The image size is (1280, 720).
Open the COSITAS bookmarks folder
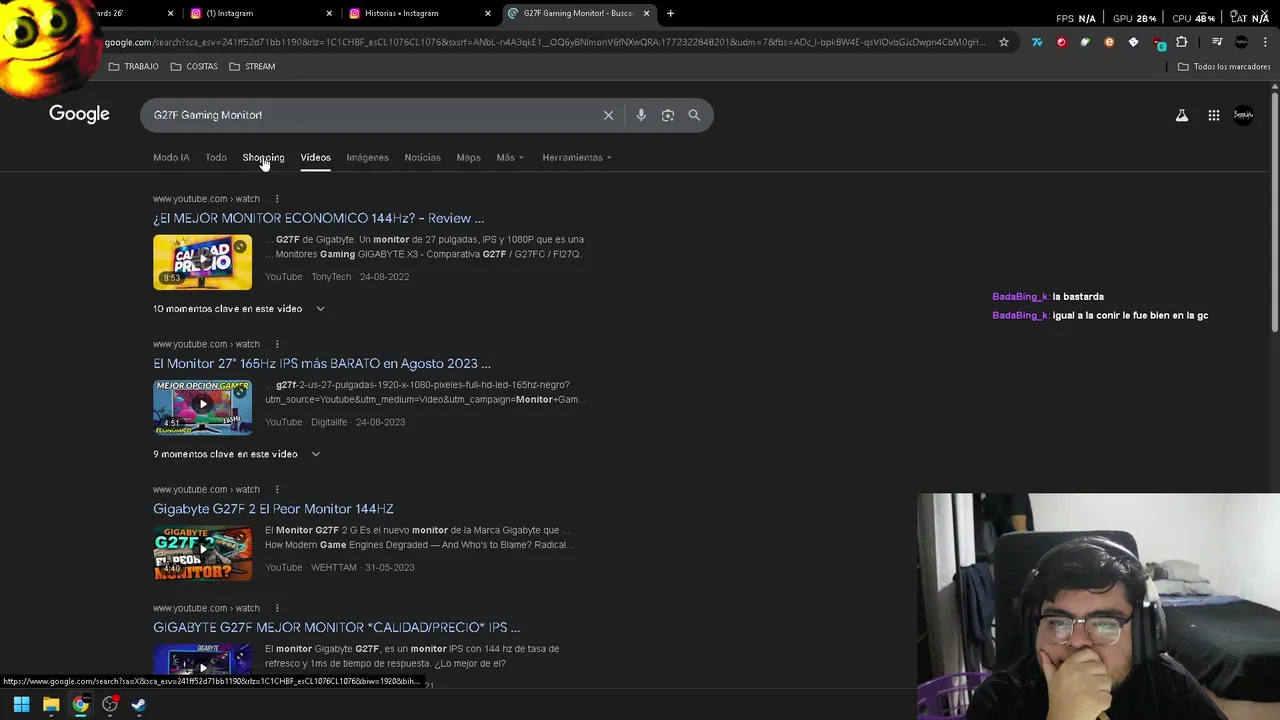click(194, 66)
